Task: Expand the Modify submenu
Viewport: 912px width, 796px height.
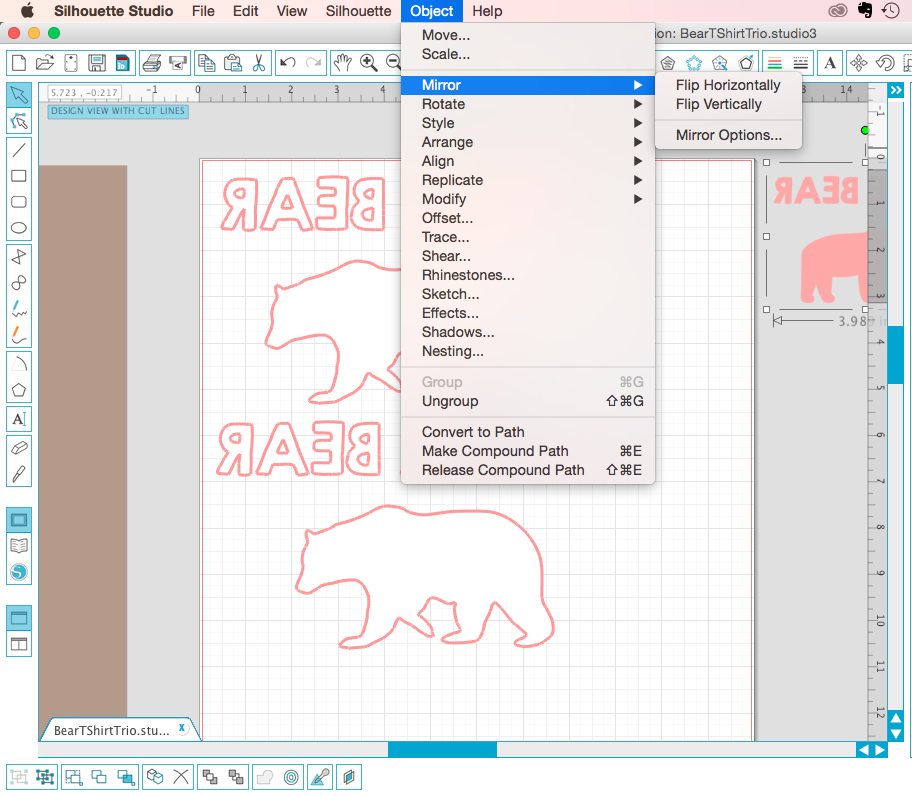Action: coord(528,199)
